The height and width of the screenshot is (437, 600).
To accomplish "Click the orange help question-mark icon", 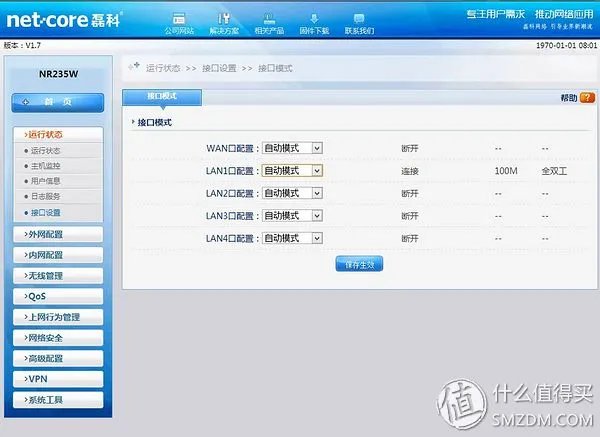I will (587, 98).
